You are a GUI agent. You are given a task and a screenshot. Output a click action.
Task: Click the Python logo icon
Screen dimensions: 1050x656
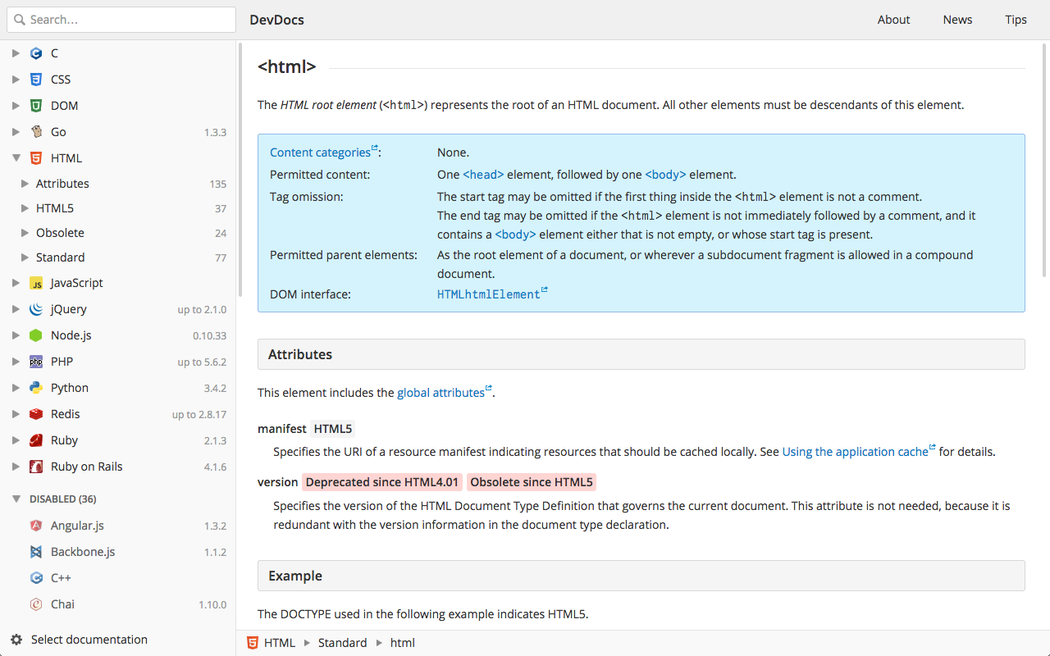click(x=36, y=388)
